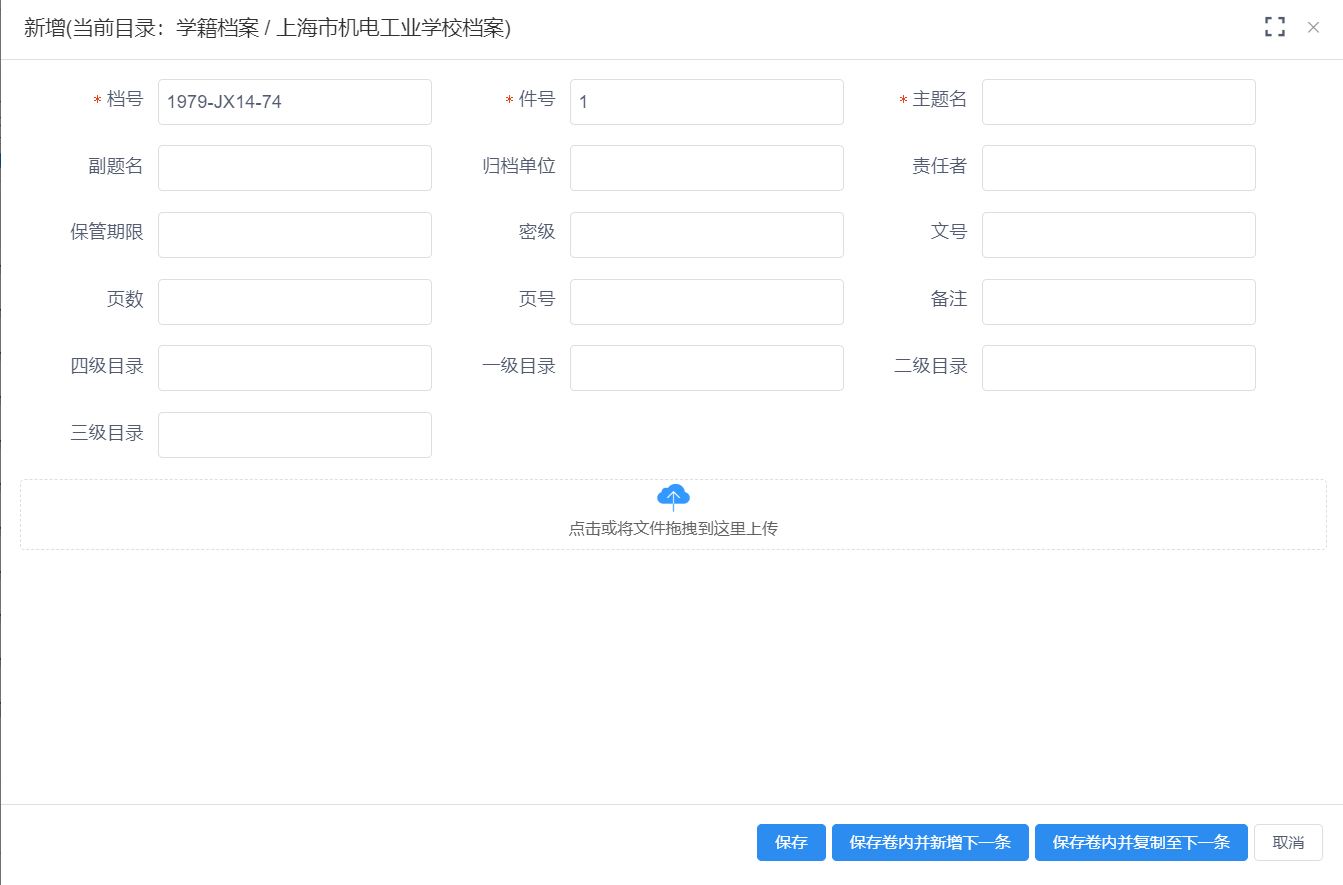Click the 一级目录 input field
The image size is (1343, 885).
tap(706, 368)
